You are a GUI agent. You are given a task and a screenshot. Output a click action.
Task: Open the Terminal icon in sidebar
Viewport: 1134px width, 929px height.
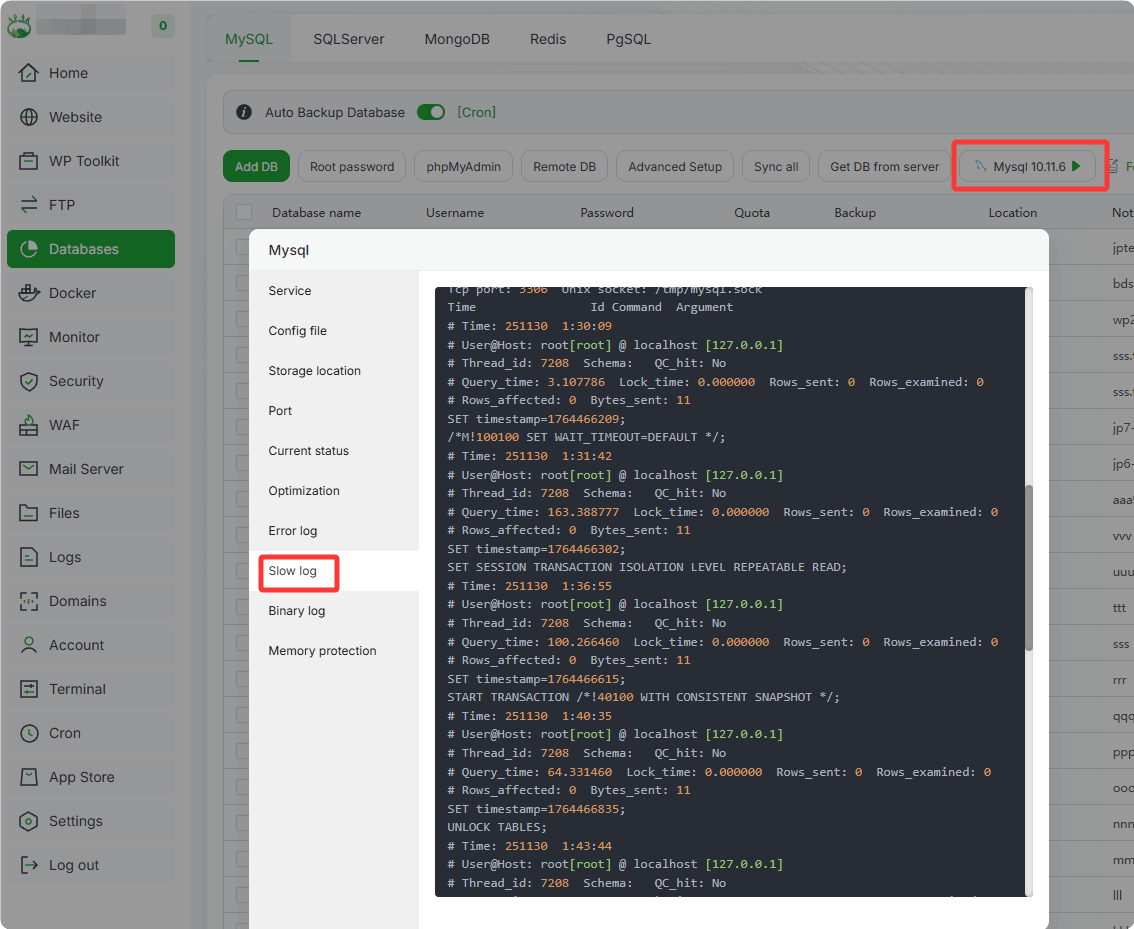(x=29, y=689)
